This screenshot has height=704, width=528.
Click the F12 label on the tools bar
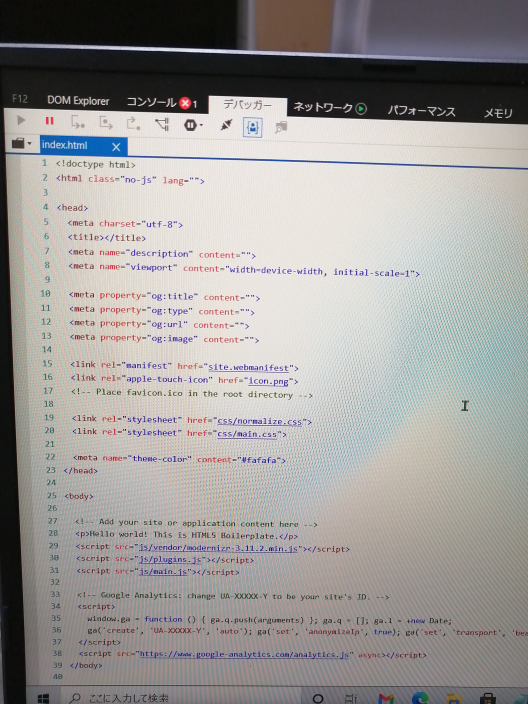(19, 98)
